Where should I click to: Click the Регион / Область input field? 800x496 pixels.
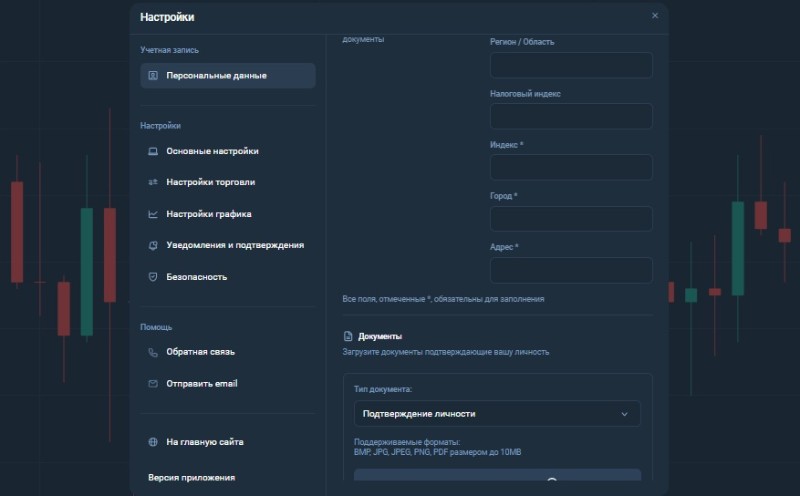571,65
